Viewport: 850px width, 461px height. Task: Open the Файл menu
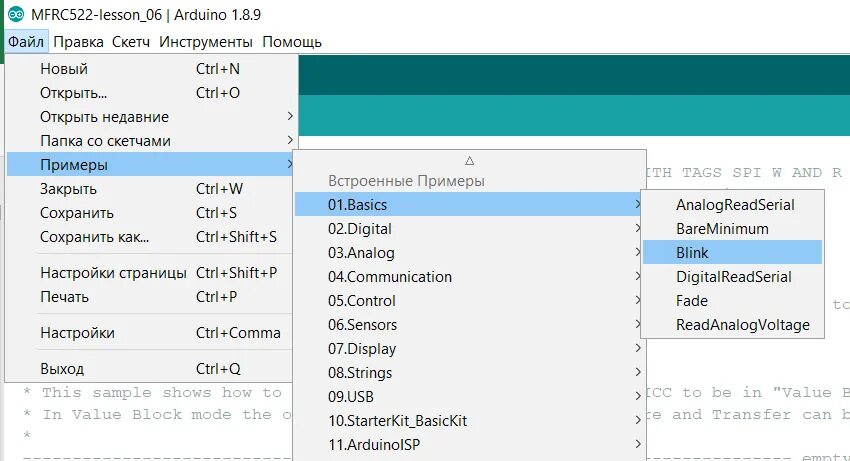(x=26, y=42)
